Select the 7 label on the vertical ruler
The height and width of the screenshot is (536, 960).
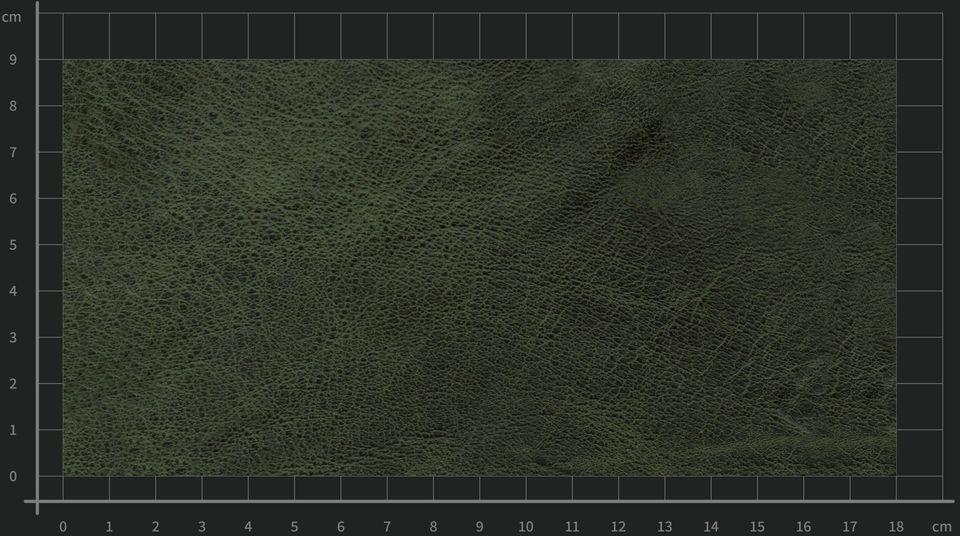tap(13, 153)
